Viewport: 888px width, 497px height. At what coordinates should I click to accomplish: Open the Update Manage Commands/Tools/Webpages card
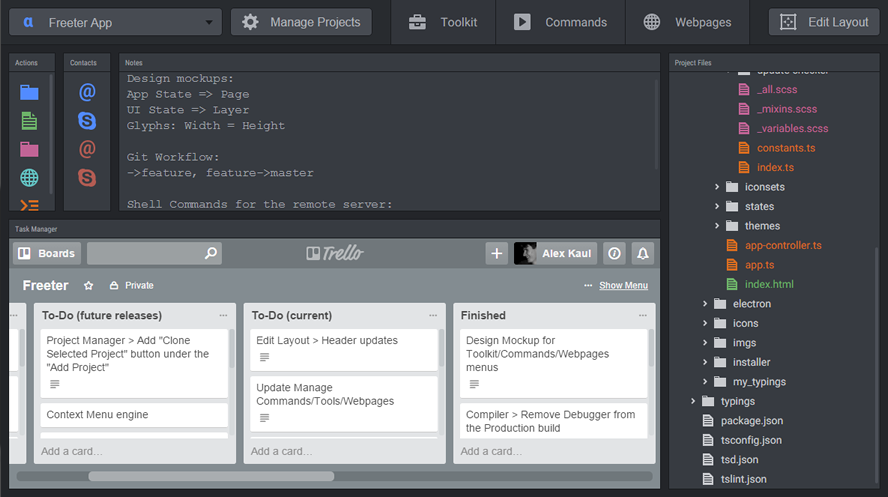click(x=344, y=404)
